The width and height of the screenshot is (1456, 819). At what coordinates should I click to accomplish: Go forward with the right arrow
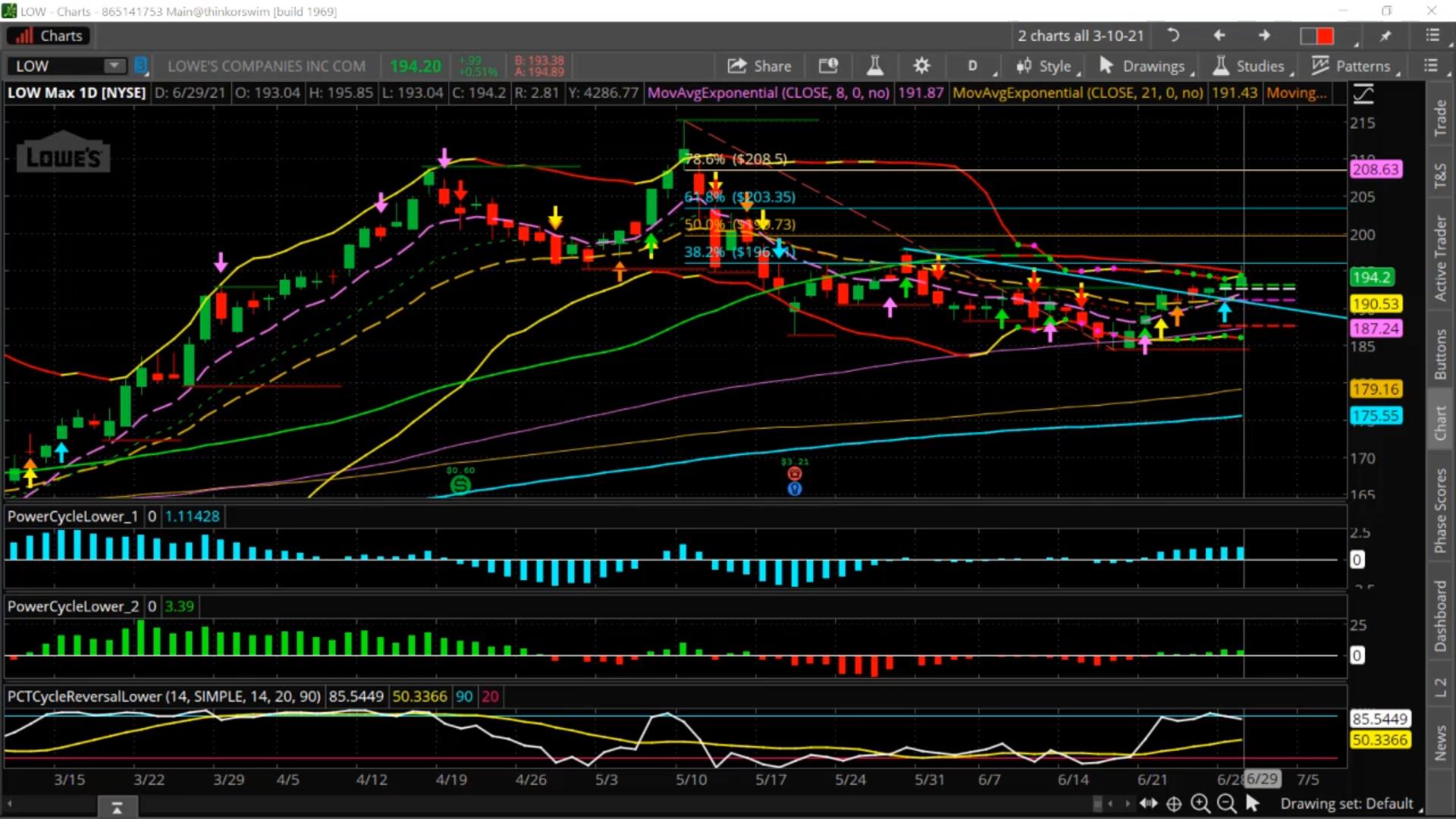1264,36
